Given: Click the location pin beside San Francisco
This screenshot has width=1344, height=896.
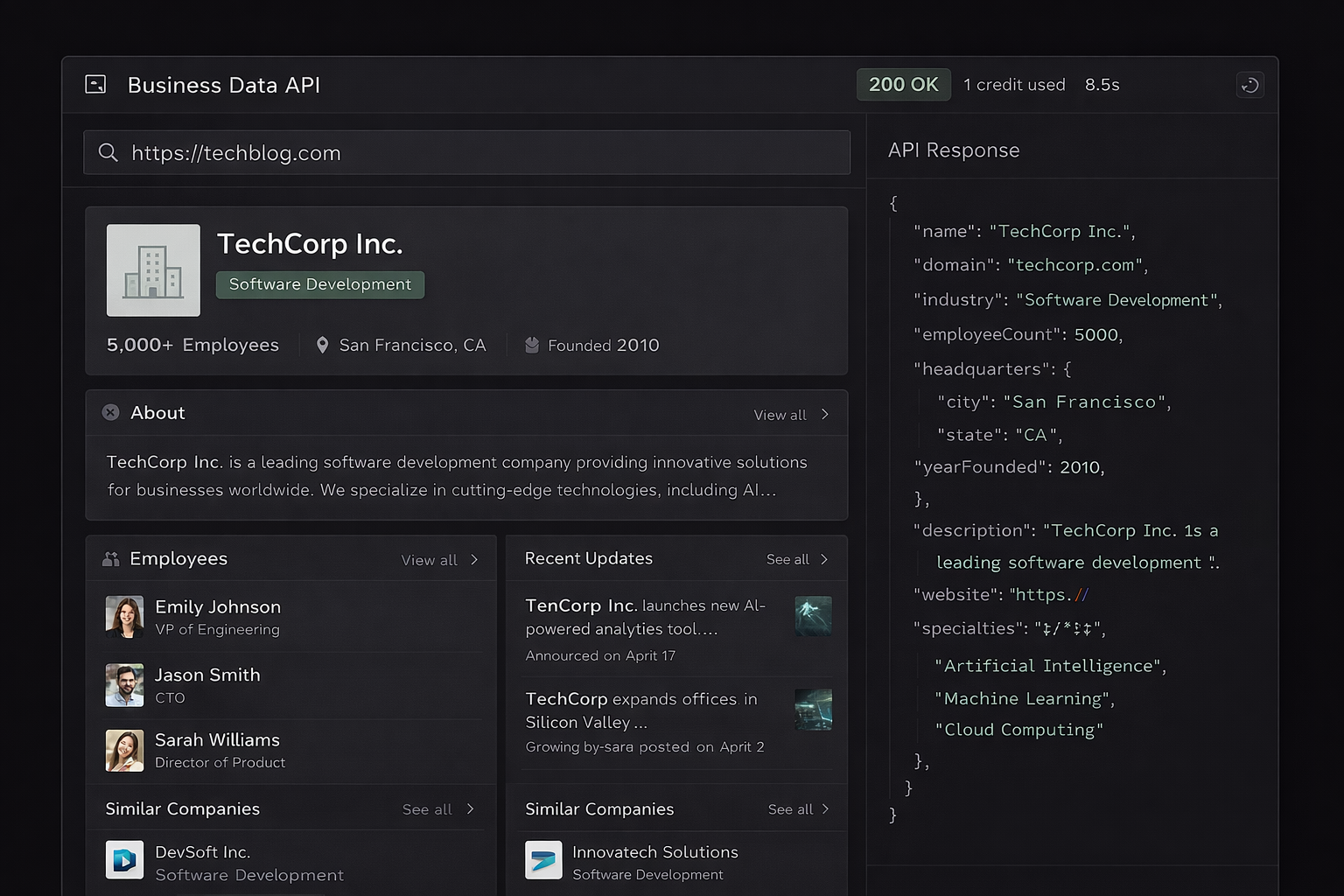Looking at the screenshot, I should tap(323, 345).
